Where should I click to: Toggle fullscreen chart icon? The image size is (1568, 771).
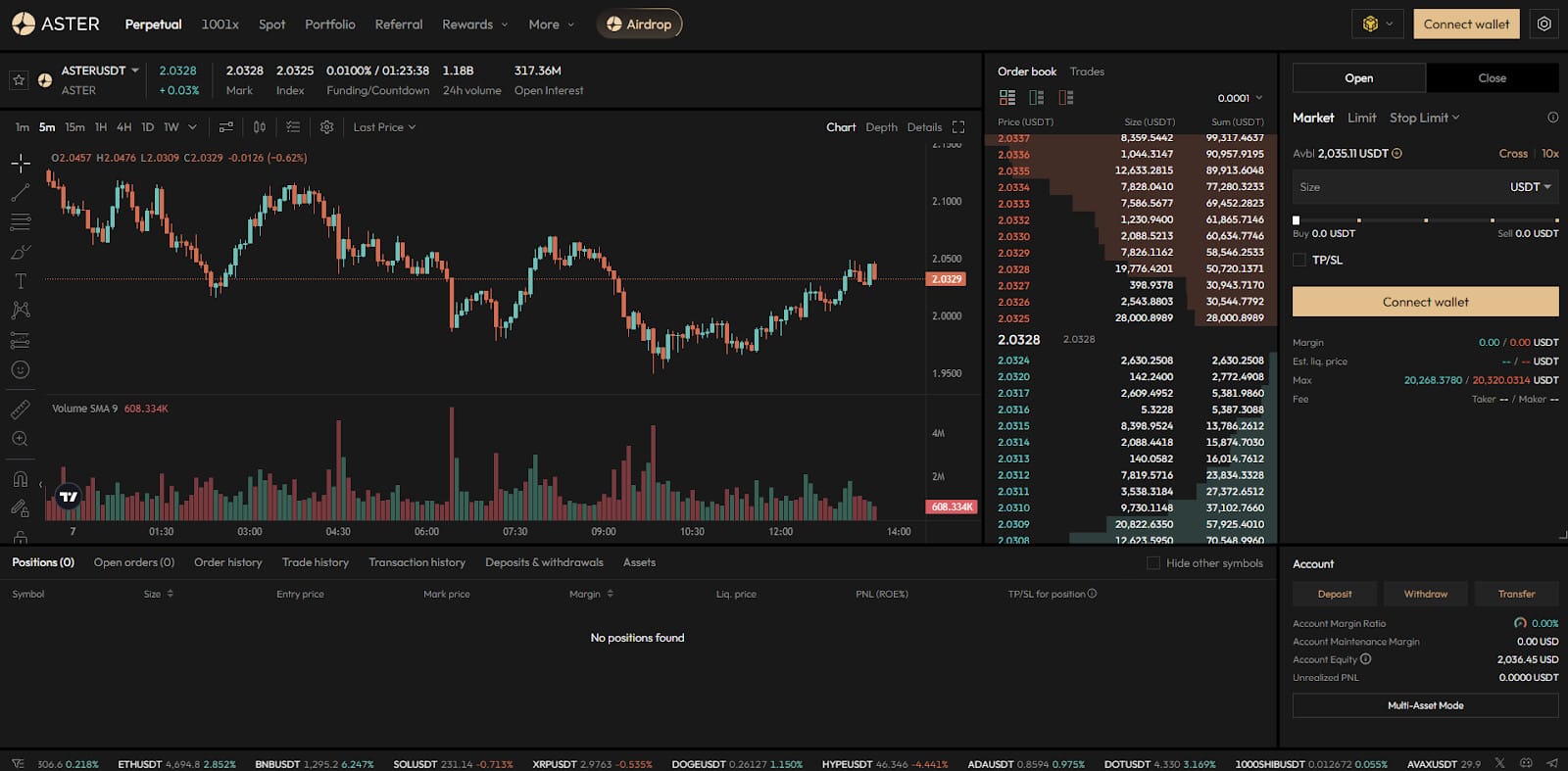958,127
